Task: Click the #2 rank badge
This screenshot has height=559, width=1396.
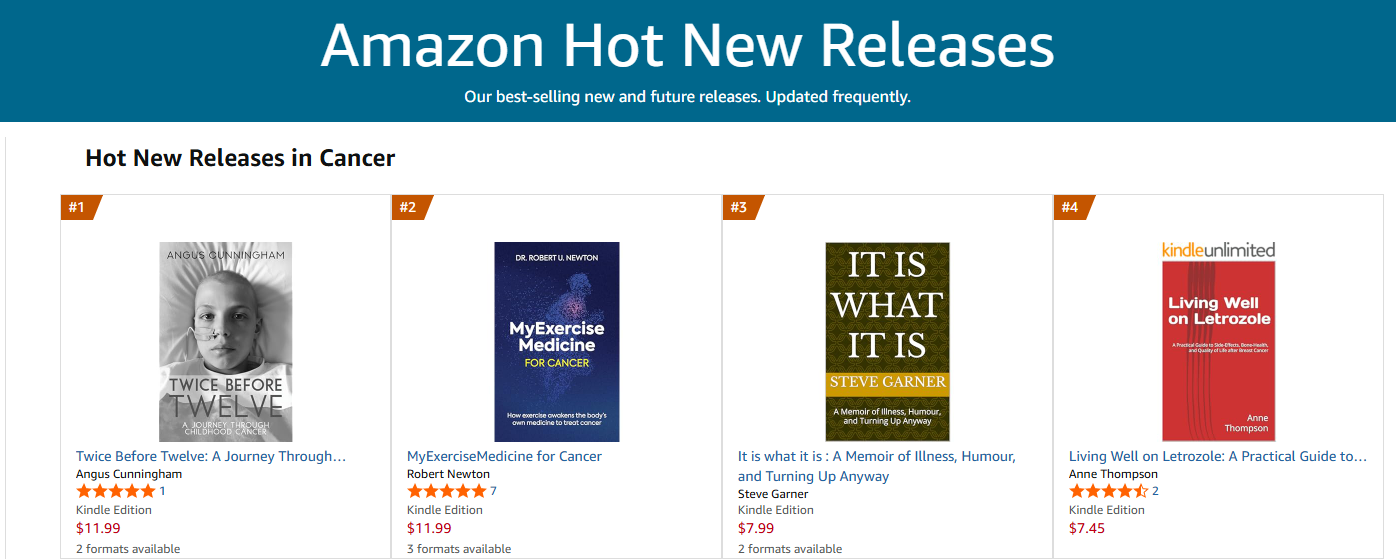Action: tap(410, 207)
